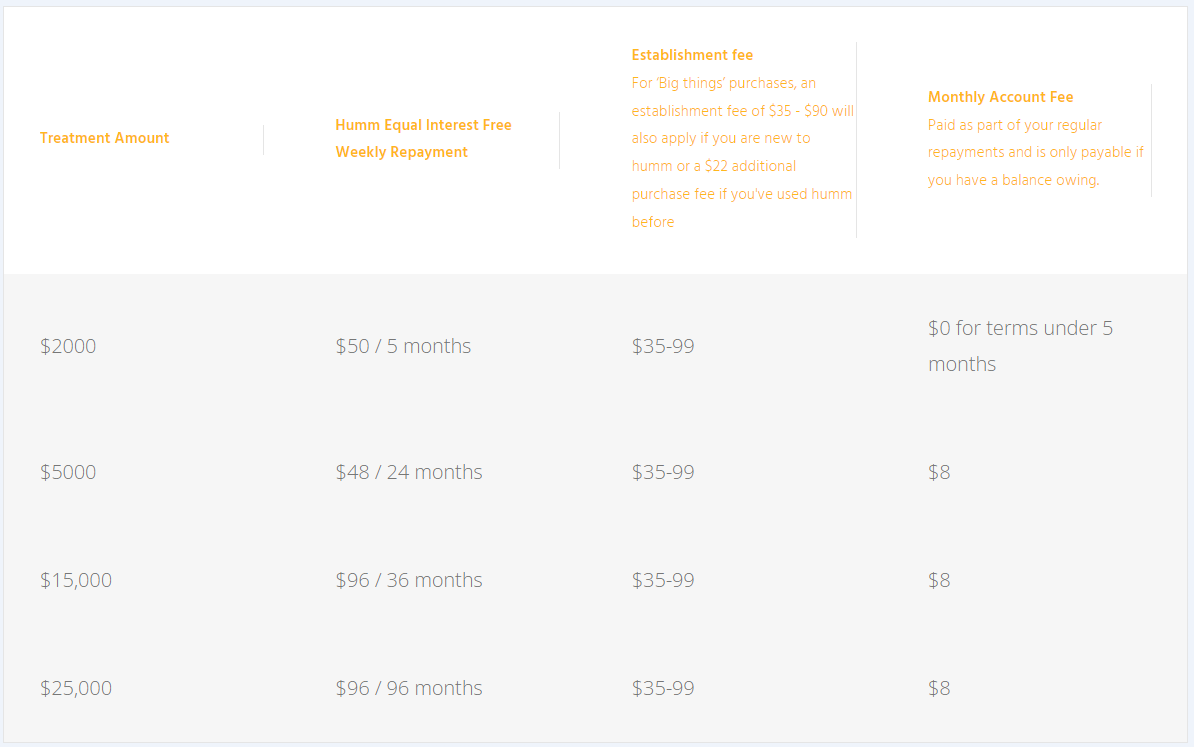This screenshot has height=747, width=1194.
Task: Select the $2000 treatment amount cell
Action: coord(68,346)
